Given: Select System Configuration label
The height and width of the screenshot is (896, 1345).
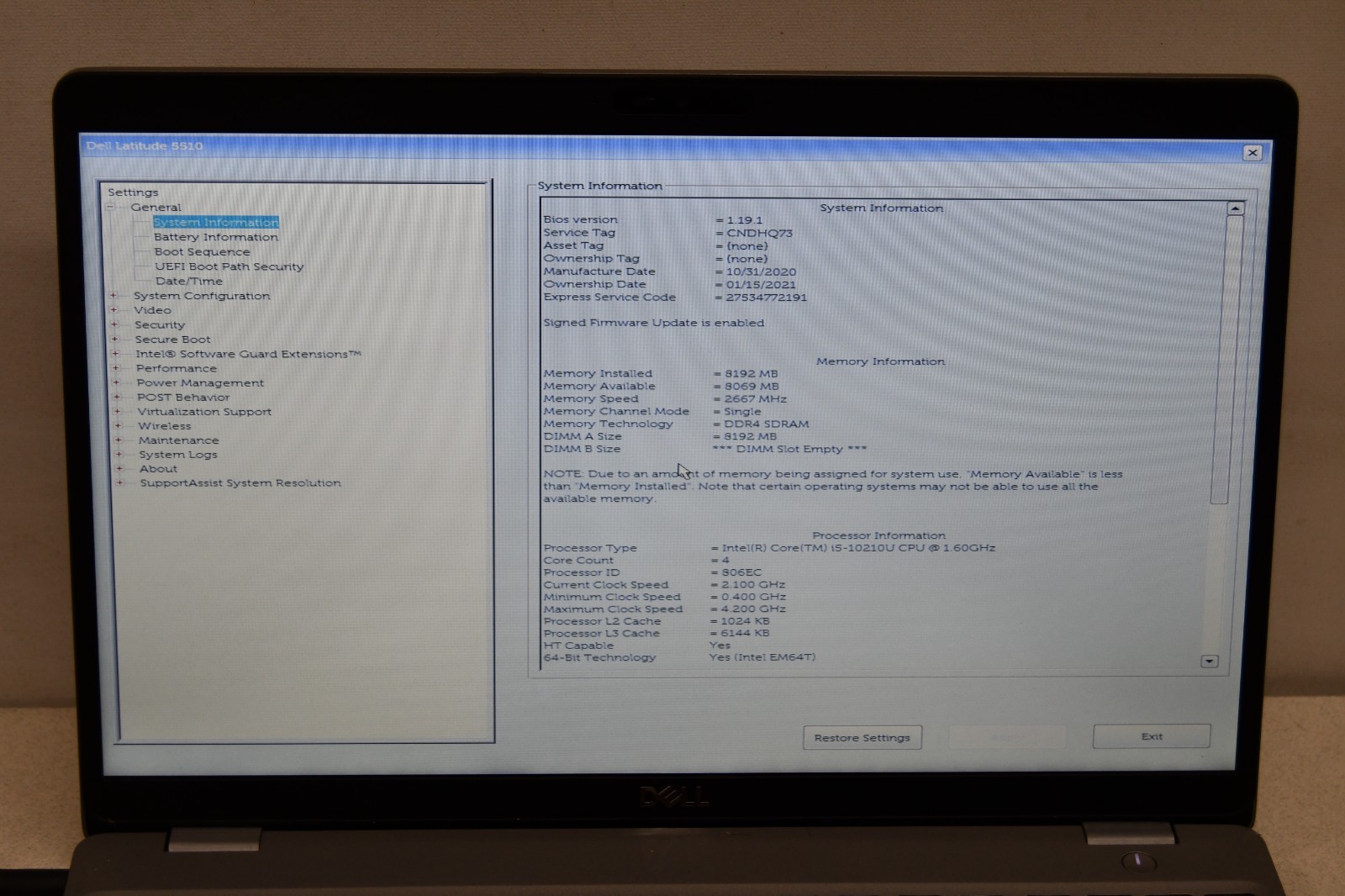Looking at the screenshot, I should click(x=202, y=296).
